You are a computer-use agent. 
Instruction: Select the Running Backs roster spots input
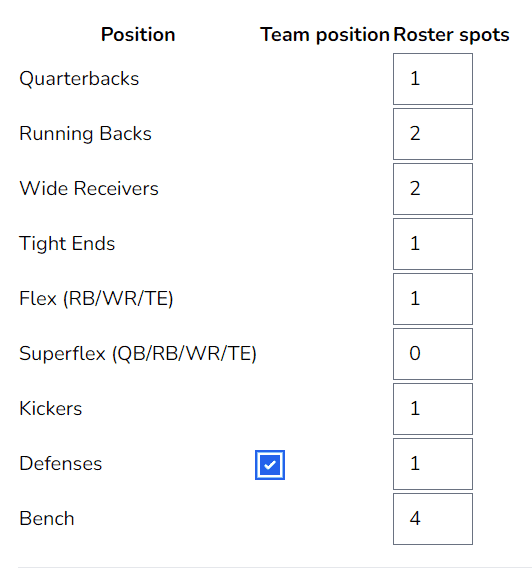(x=433, y=134)
